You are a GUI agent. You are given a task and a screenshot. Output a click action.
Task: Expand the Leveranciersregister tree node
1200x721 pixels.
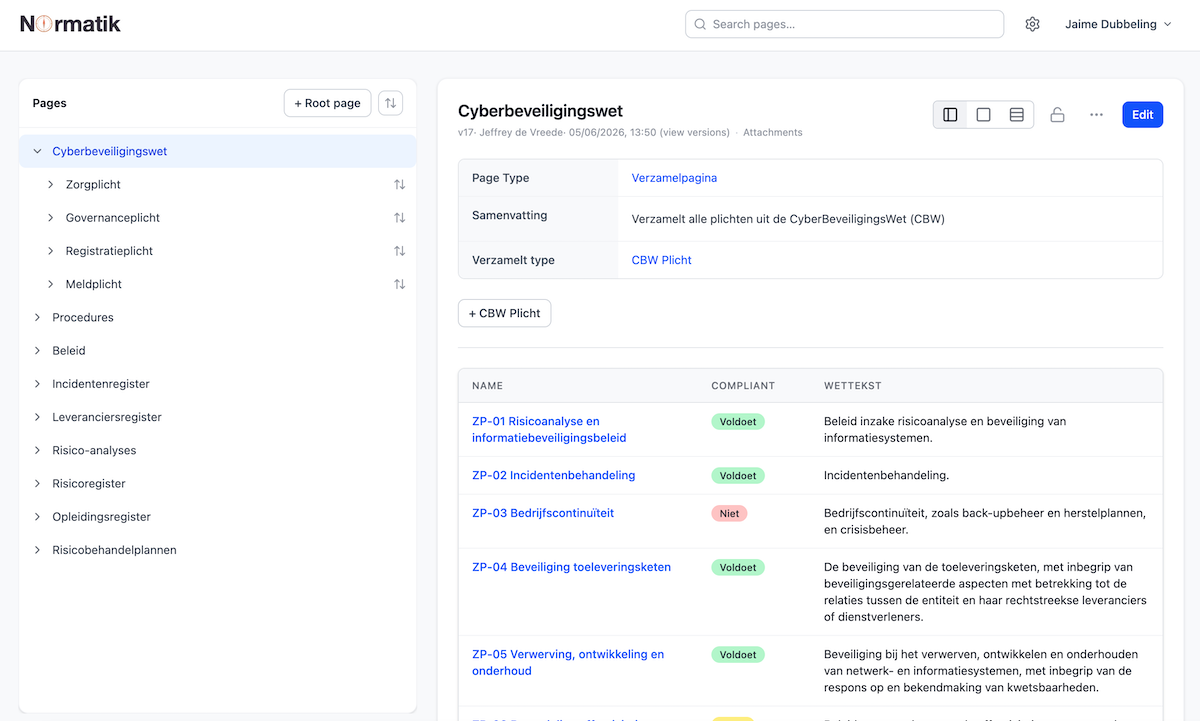click(x=38, y=417)
